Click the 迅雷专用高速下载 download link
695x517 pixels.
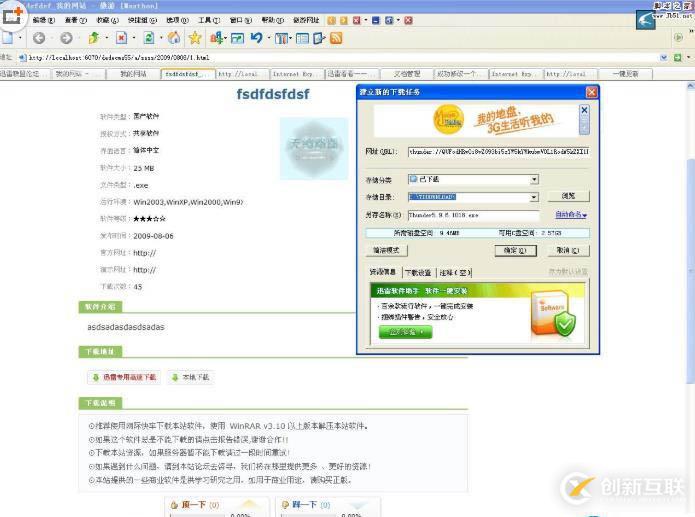125,377
